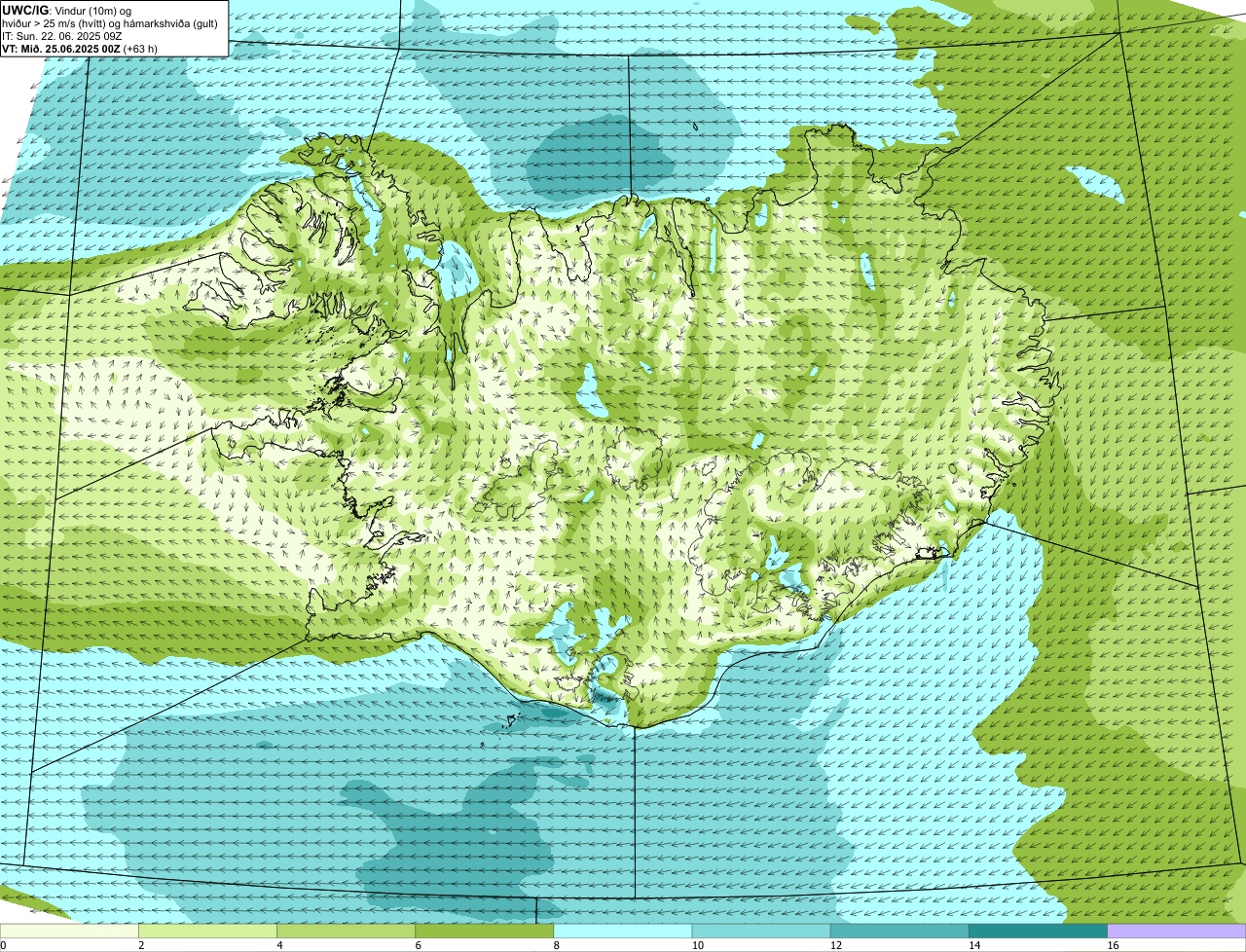
Task: Click the 0–2 m/s pale yellow legend swatch
Action: [x=69, y=931]
